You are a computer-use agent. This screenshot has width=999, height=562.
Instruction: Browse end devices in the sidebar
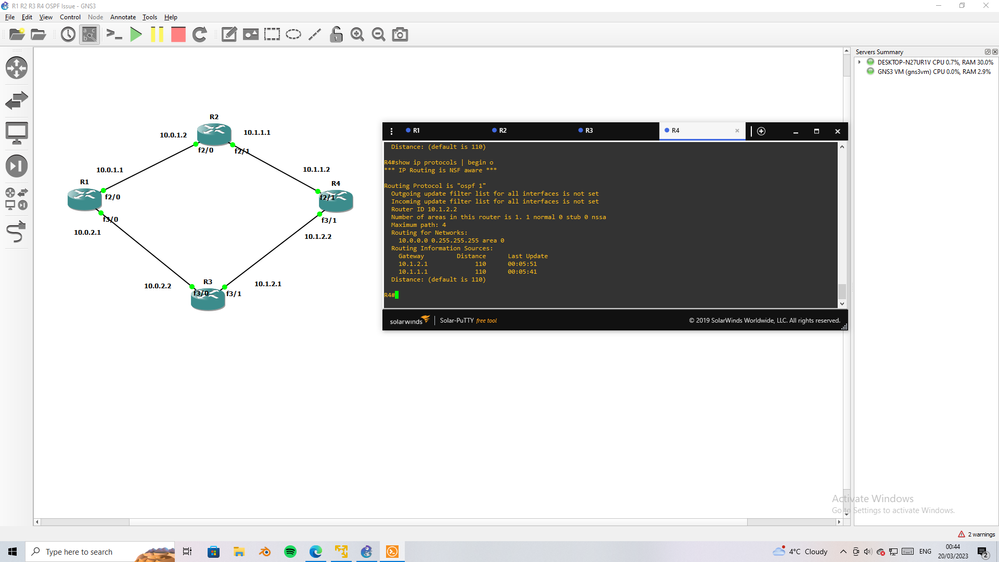coord(17,133)
